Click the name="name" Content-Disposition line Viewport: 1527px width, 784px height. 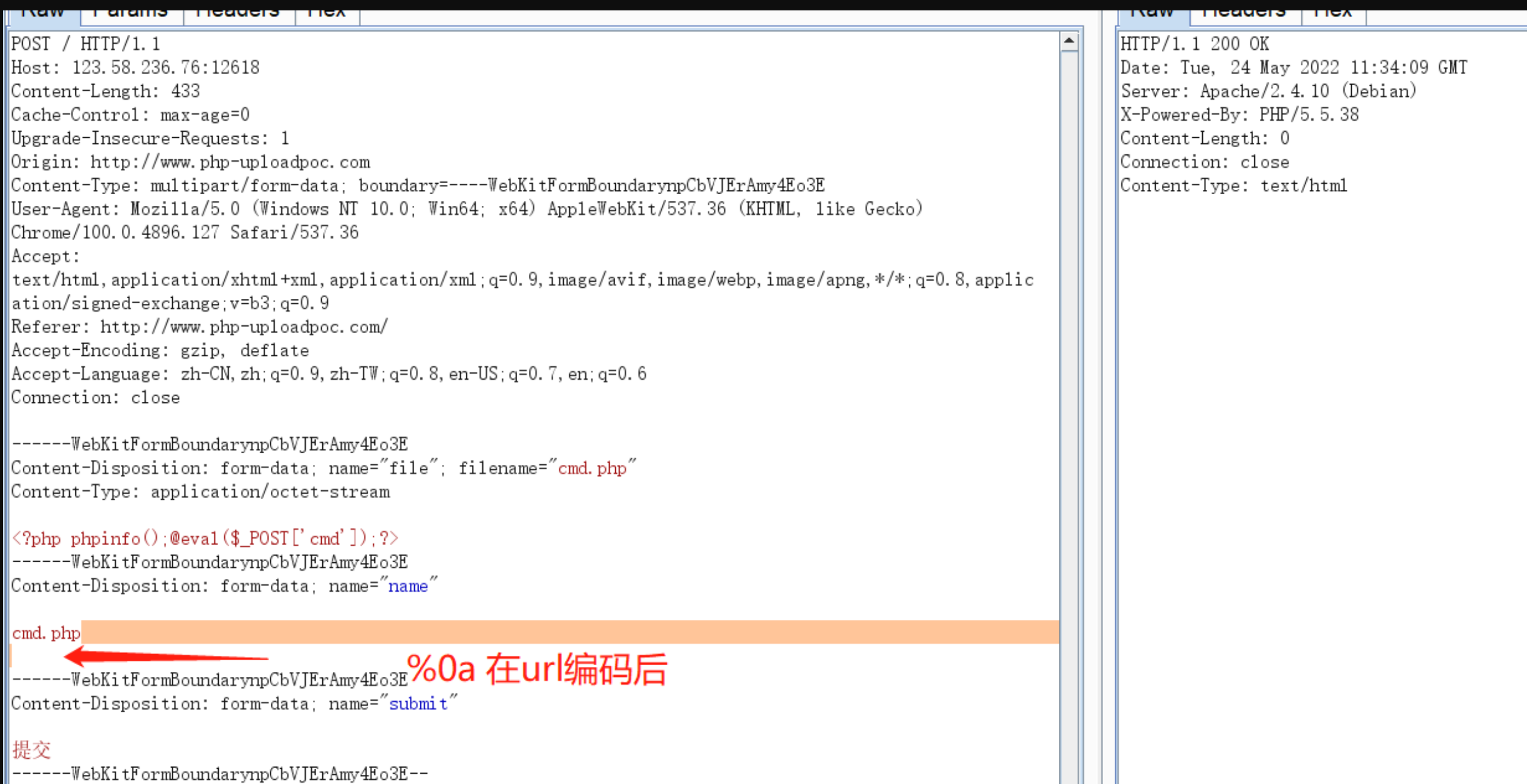tap(225, 586)
